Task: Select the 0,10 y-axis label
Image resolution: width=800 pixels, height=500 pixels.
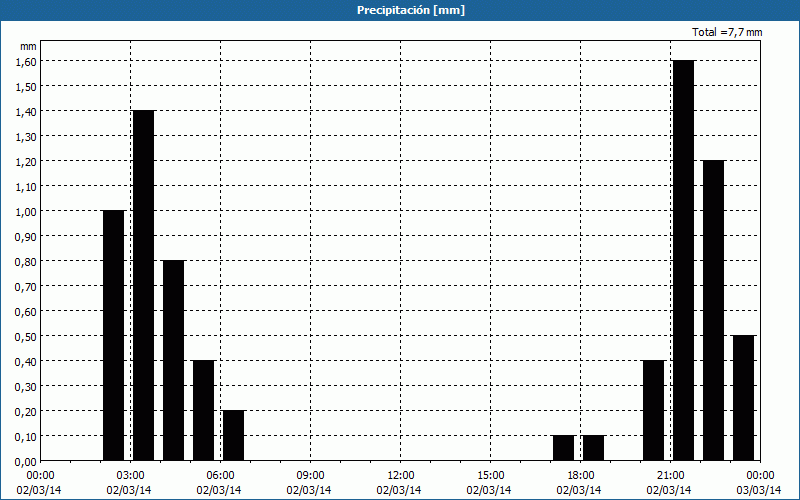Action: [x=26, y=437]
